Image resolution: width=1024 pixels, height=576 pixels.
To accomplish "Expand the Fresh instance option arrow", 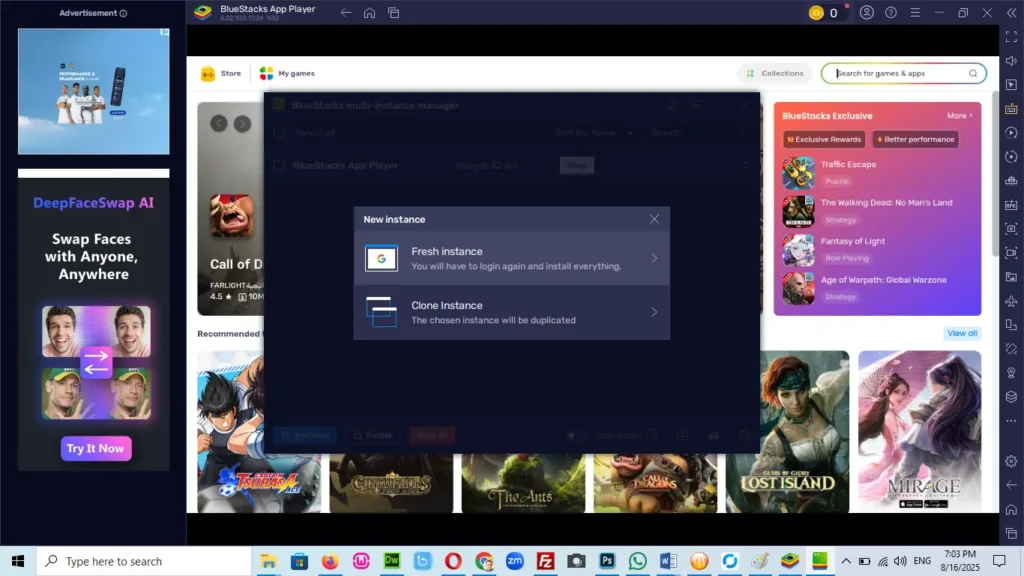I will click(x=654, y=259).
